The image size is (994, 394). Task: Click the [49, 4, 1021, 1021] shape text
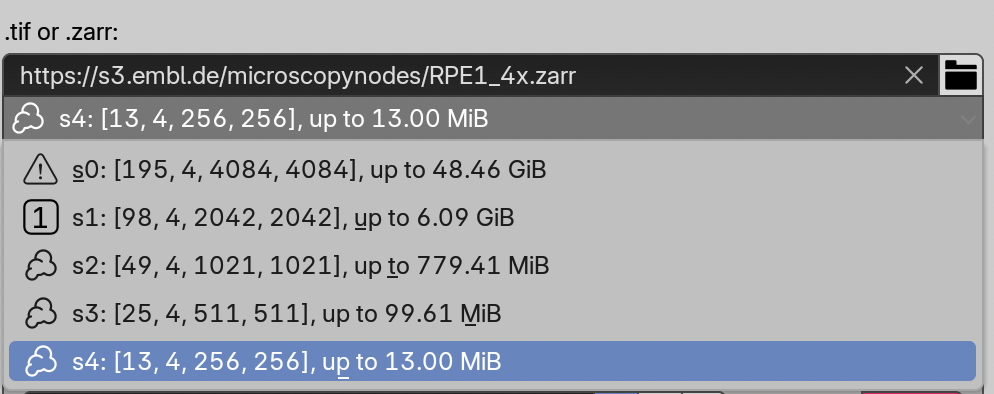[228, 267]
